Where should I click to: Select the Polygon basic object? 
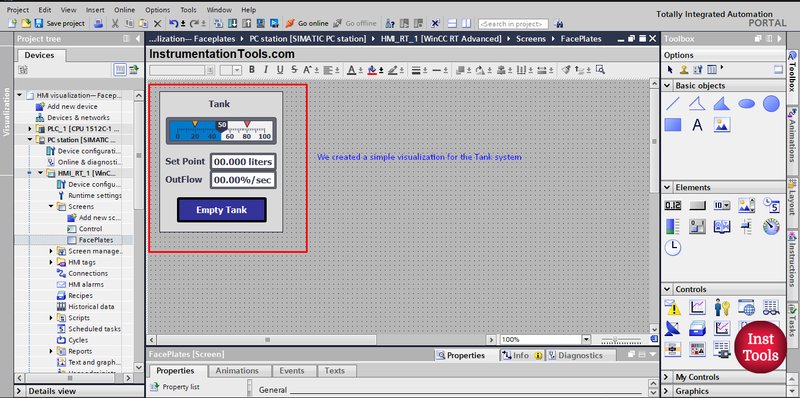pos(721,104)
